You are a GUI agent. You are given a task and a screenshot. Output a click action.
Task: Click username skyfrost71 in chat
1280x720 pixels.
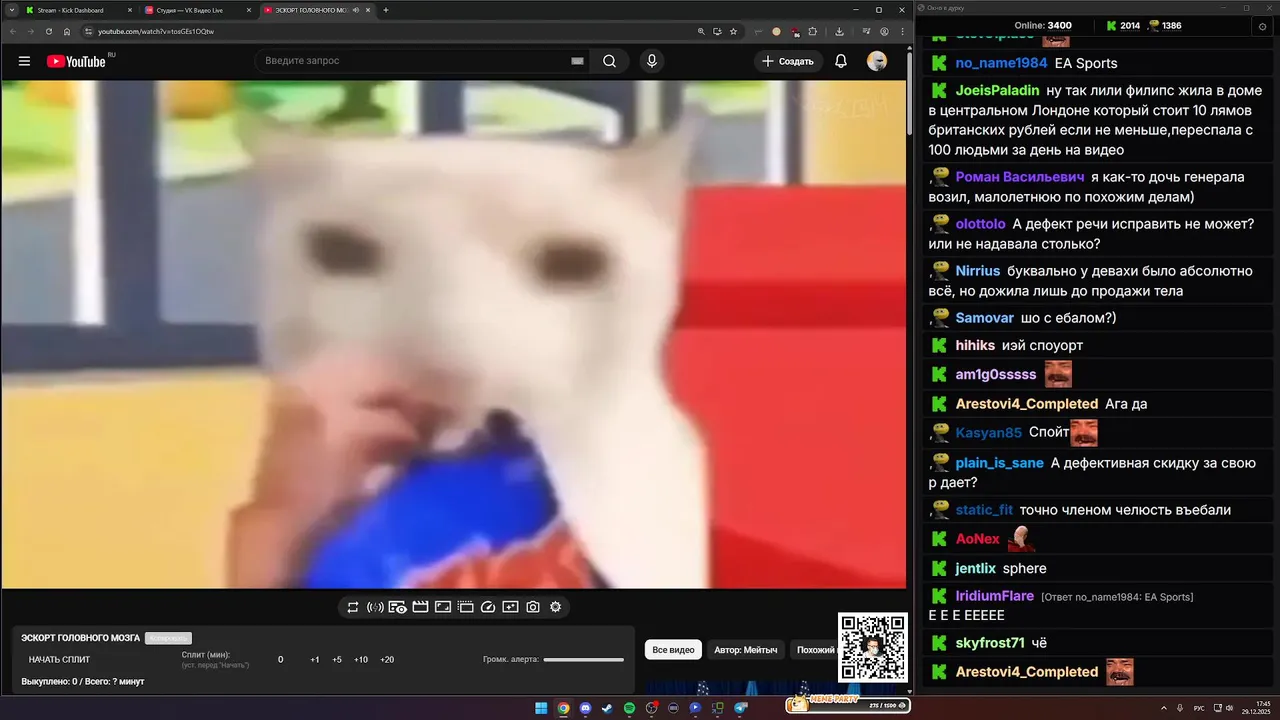point(990,643)
